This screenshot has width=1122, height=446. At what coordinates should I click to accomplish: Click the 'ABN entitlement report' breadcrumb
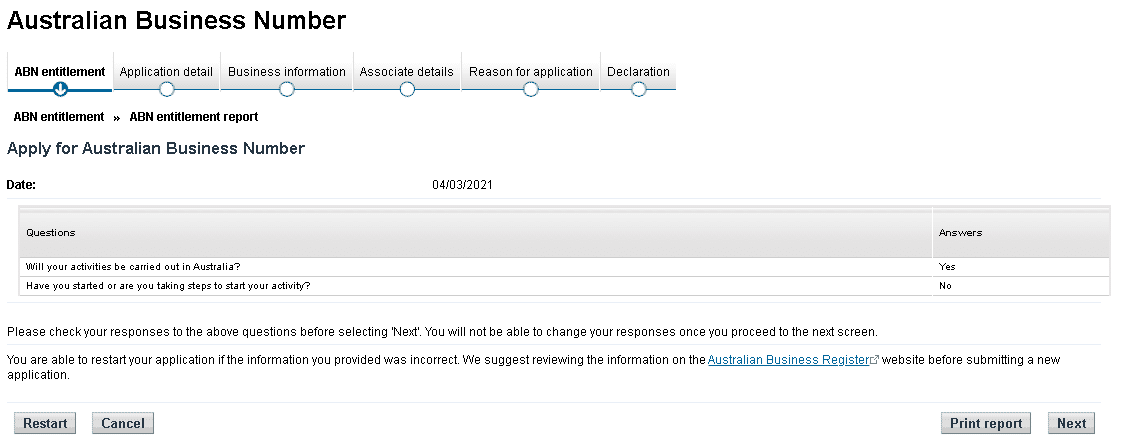tap(194, 117)
